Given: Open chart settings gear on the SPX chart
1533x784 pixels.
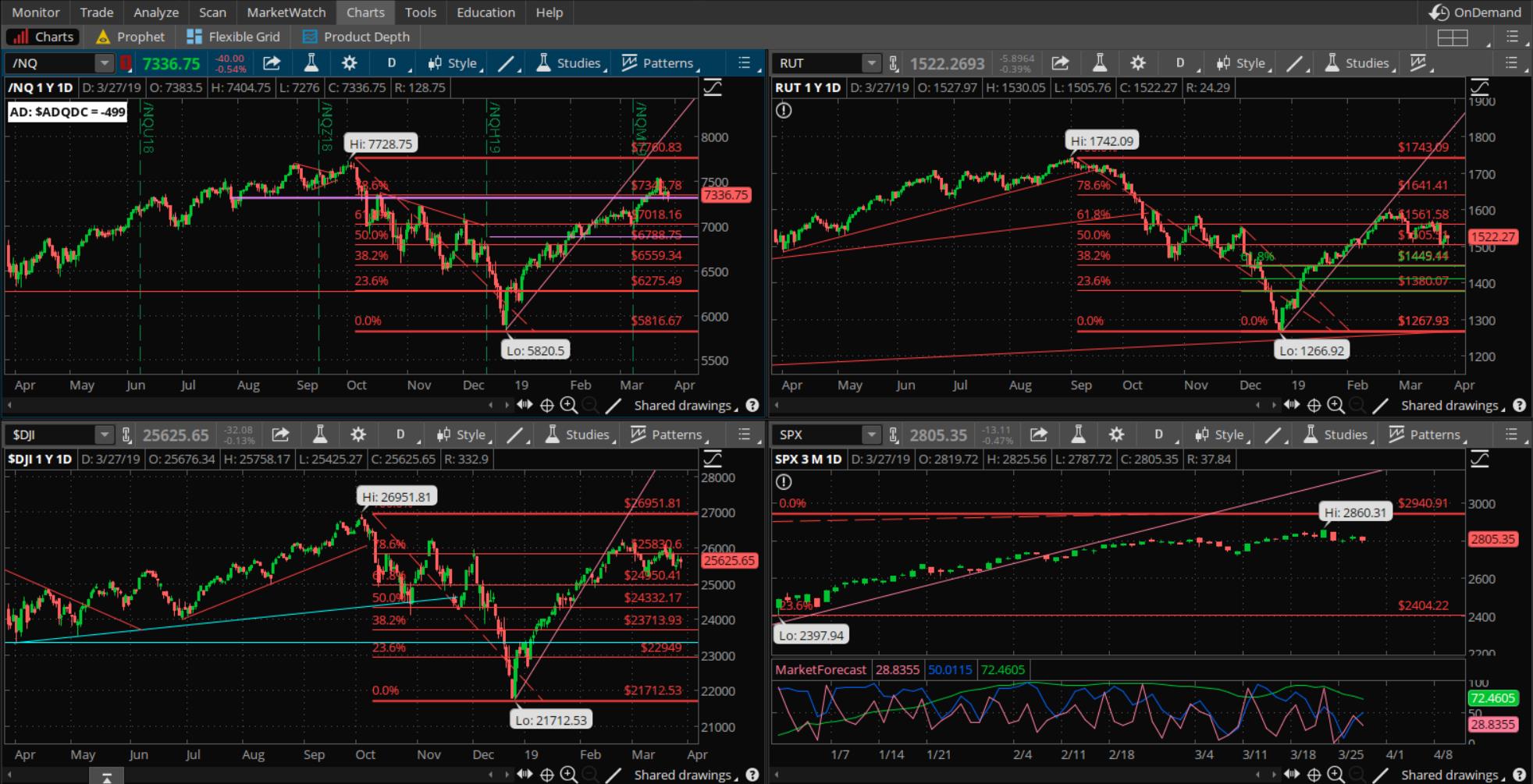Looking at the screenshot, I should [x=1117, y=435].
